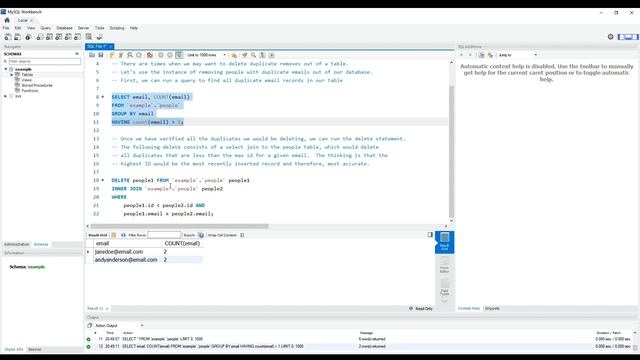Export the recordset with the Export icon
The image size is (640, 360).
[201, 235]
